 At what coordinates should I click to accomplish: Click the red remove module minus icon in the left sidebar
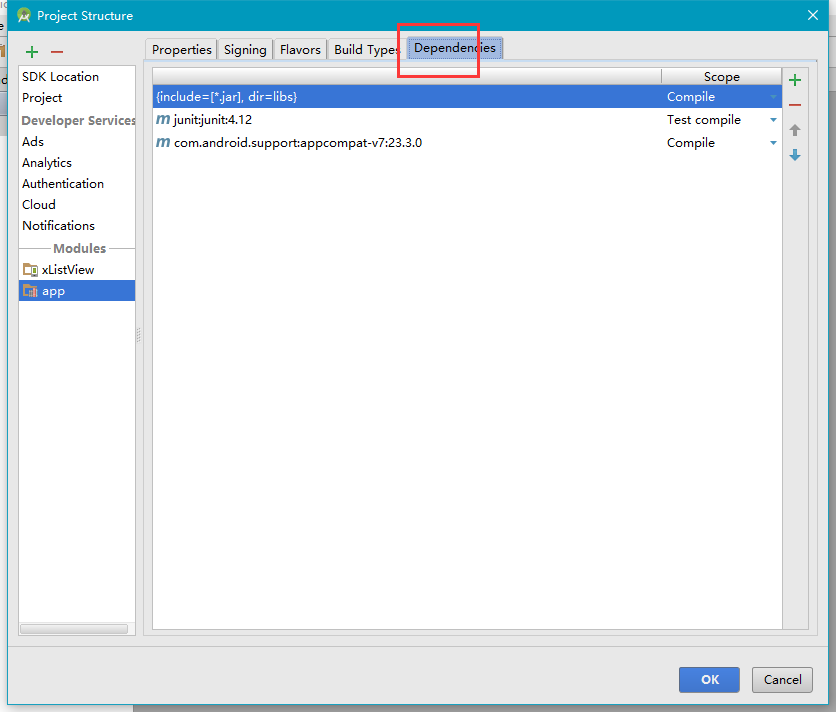(57, 52)
